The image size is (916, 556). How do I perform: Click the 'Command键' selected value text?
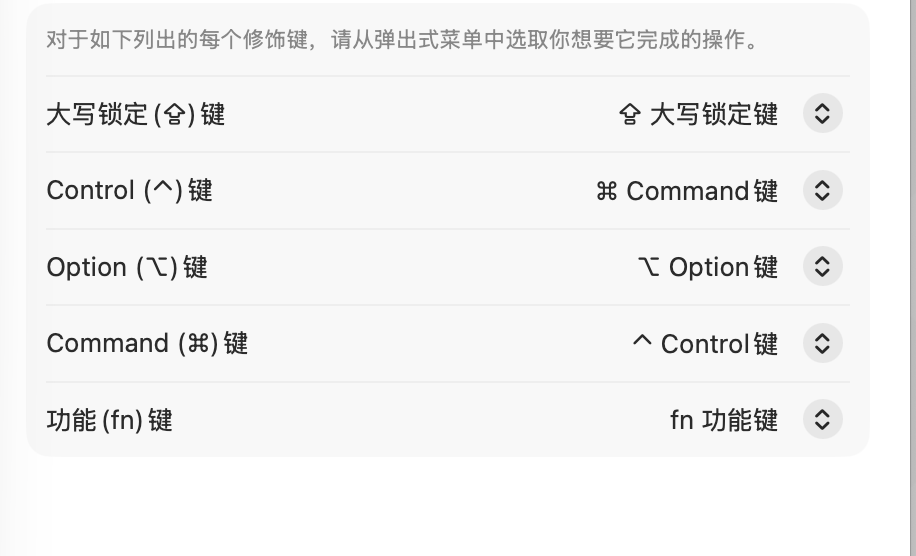point(702,191)
